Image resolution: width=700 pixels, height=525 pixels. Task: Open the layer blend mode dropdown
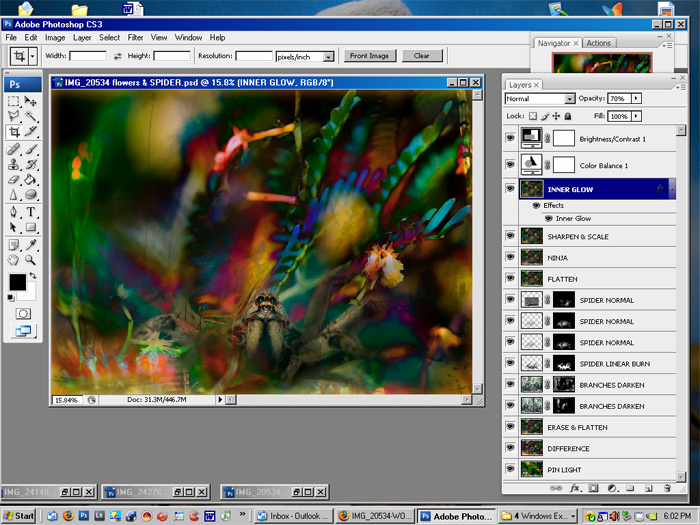(540, 99)
